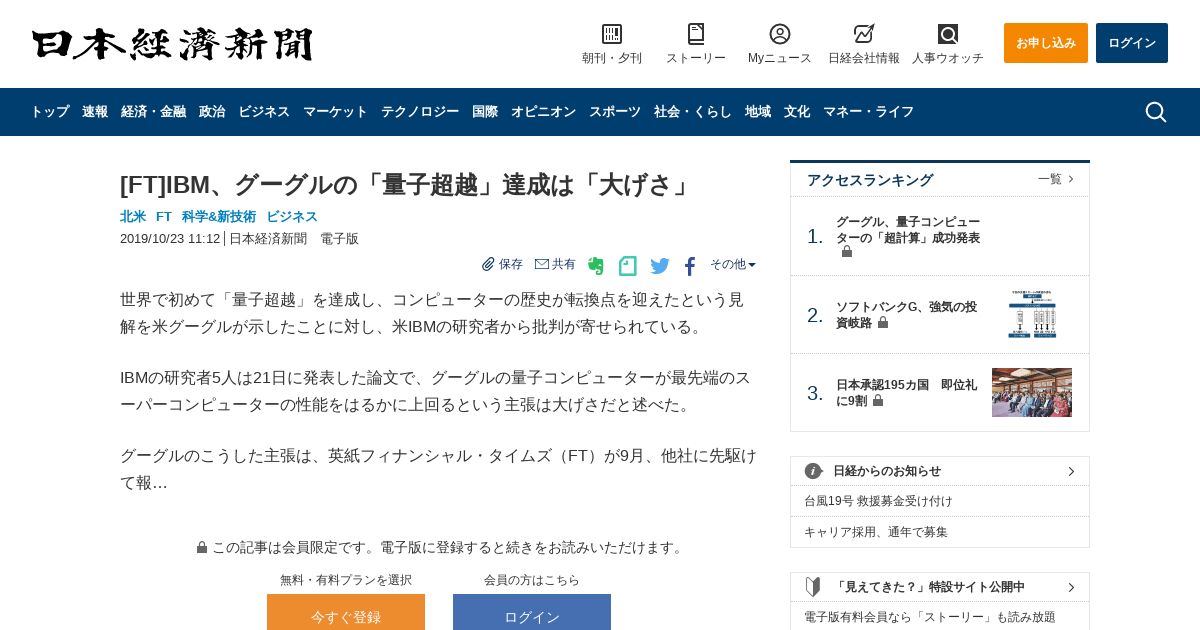Select 社会・くらし navigation item
The image size is (1200, 630).
point(693,112)
